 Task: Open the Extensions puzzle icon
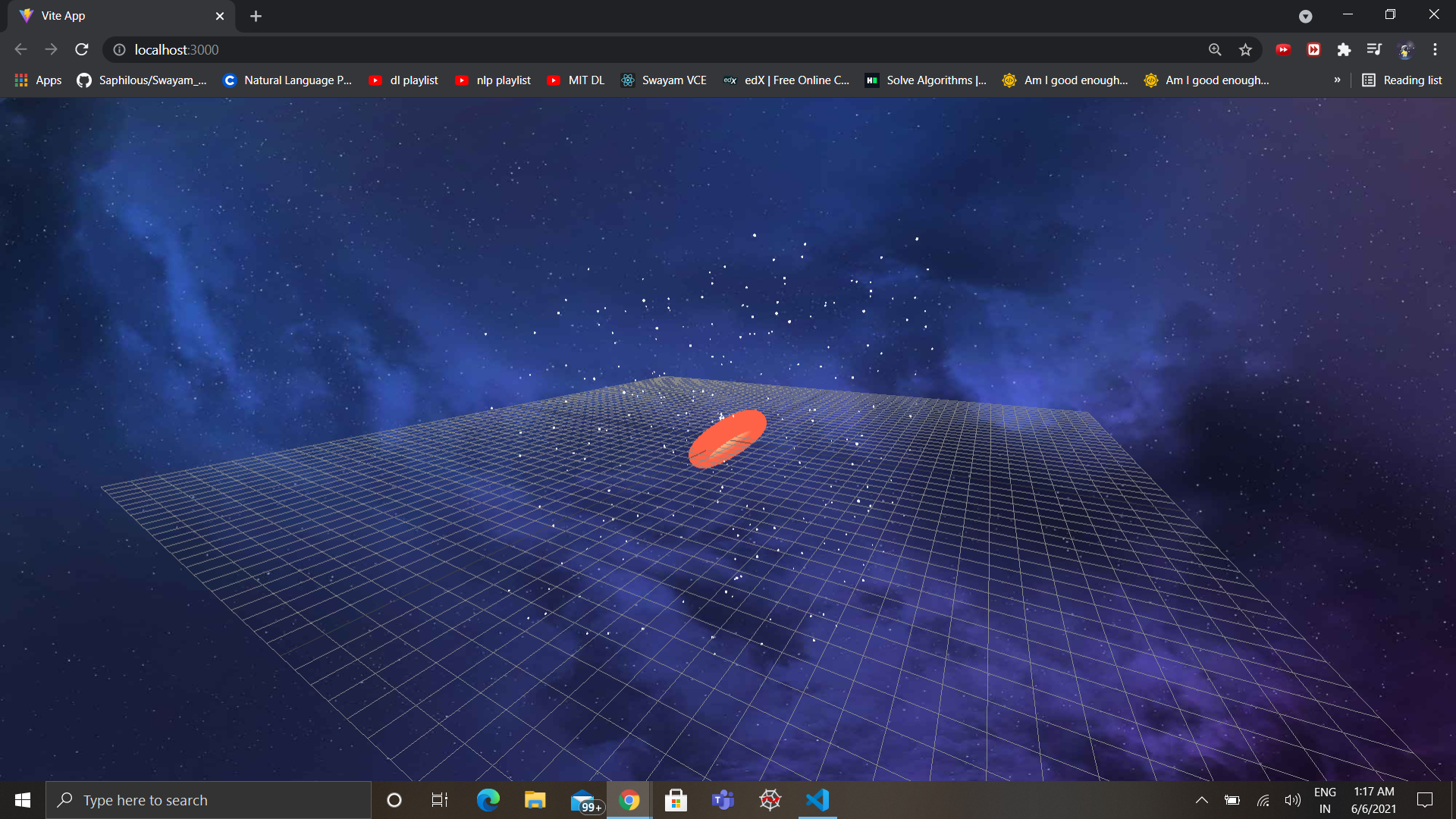point(1344,49)
